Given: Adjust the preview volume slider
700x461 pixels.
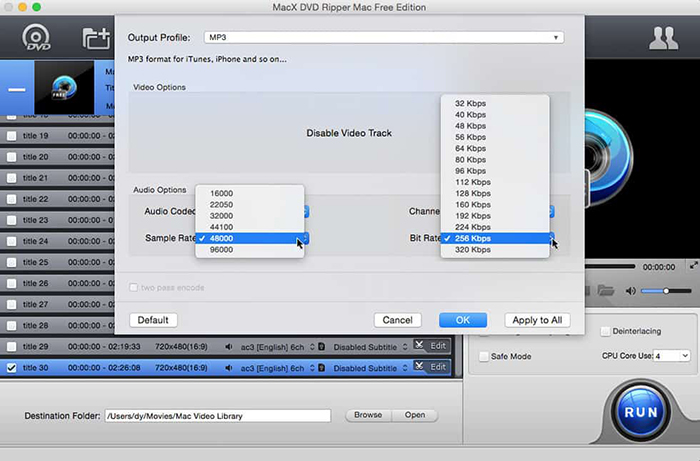Looking at the screenshot, I should click(666, 291).
